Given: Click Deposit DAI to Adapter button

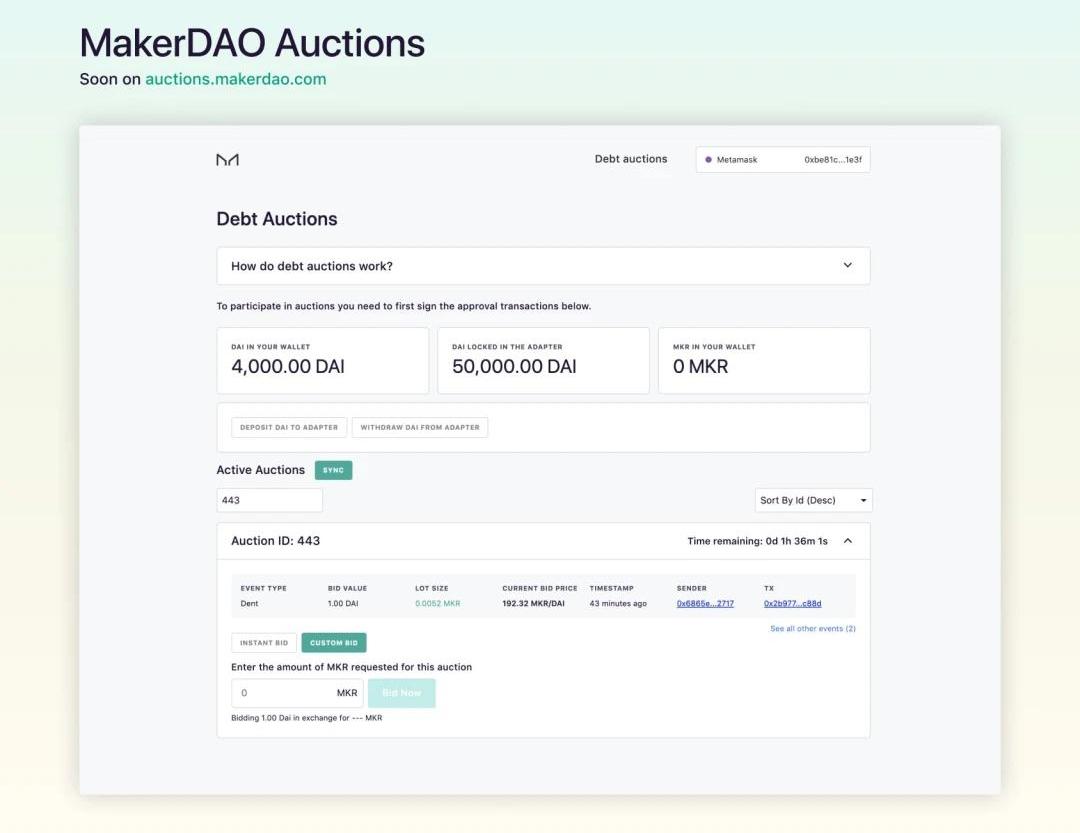Looking at the screenshot, I should pos(289,427).
